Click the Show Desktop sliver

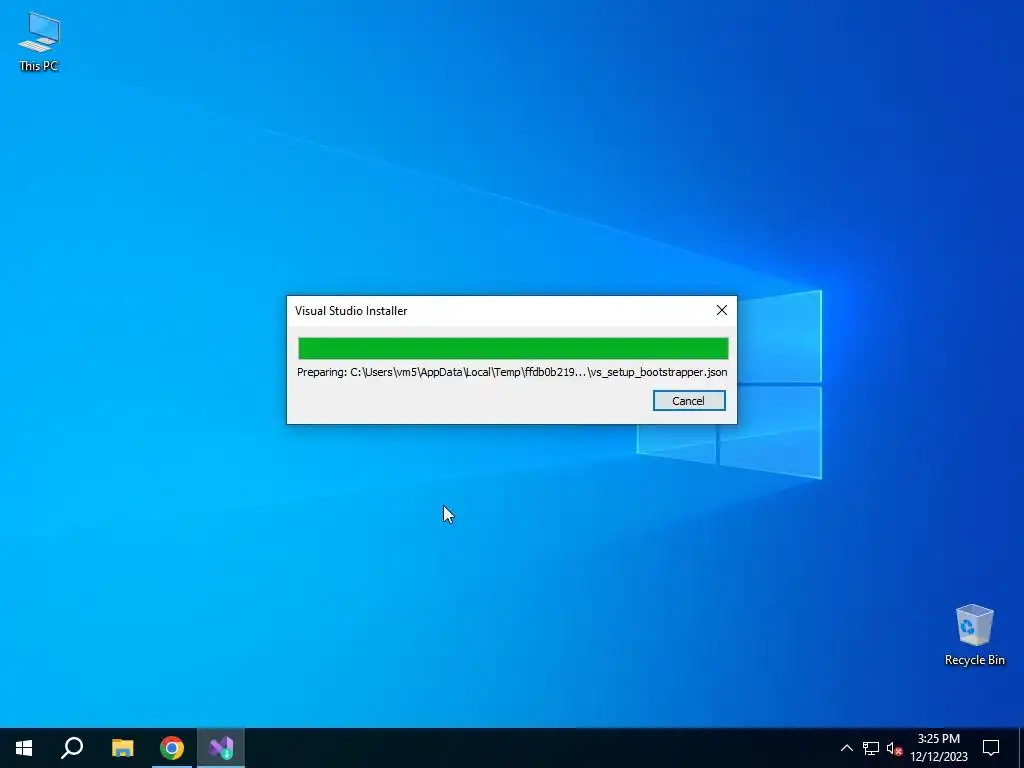point(1021,748)
